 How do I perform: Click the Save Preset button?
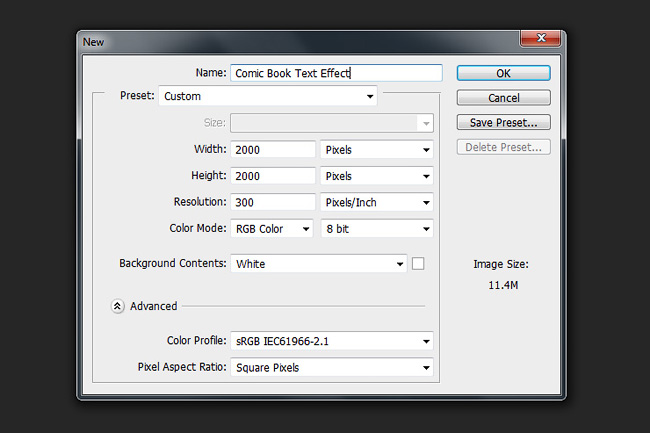[504, 123]
